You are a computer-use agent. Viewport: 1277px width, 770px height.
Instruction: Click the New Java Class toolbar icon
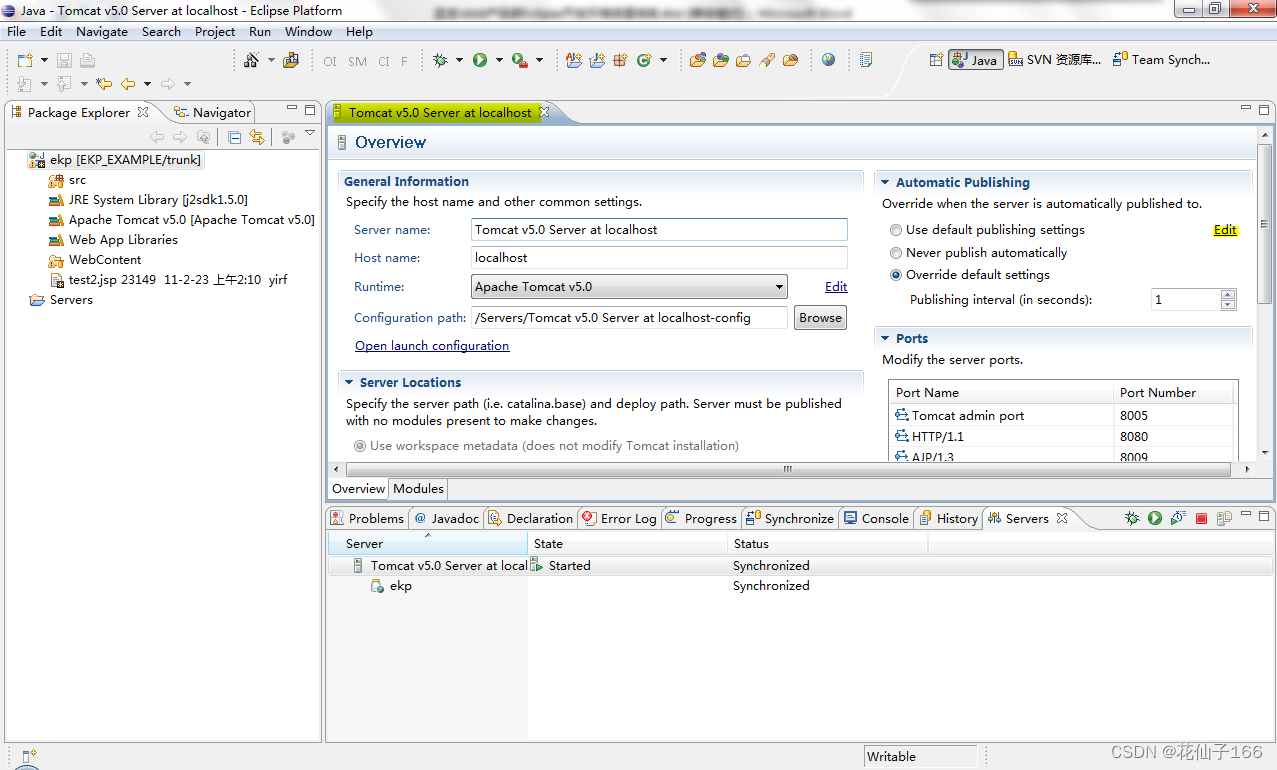(645, 61)
